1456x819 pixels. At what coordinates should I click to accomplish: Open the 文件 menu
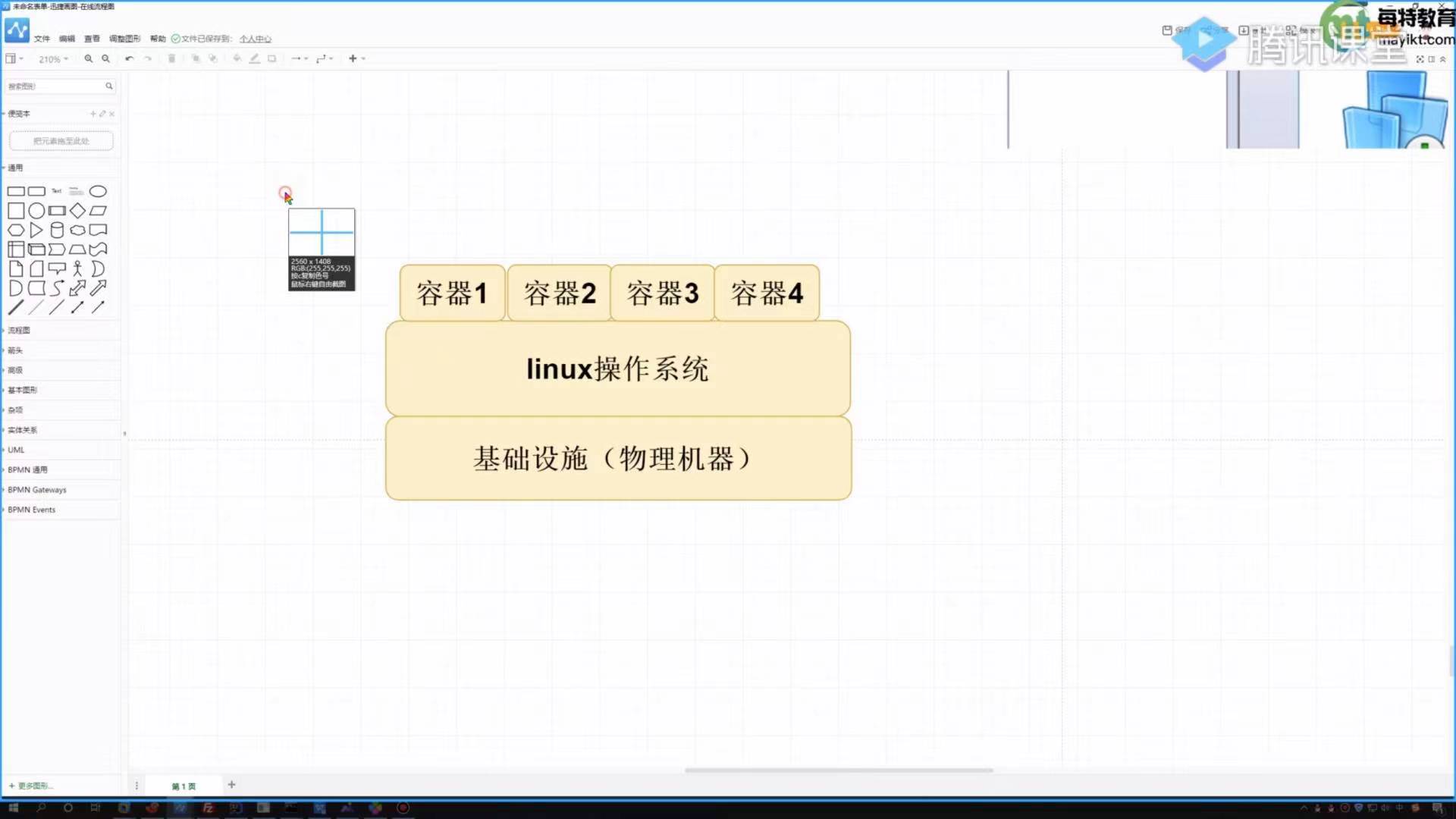(x=42, y=39)
